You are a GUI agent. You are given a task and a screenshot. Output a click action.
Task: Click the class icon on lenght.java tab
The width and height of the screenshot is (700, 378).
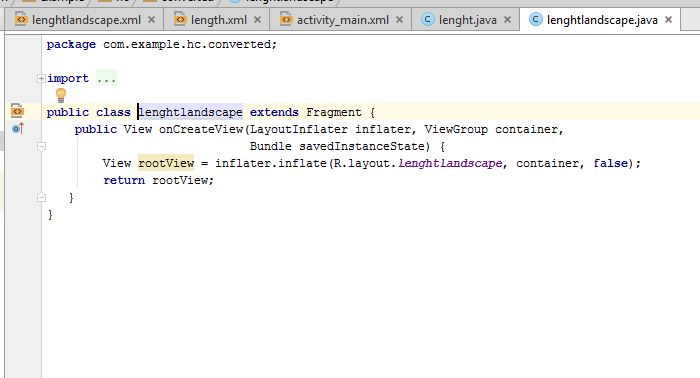[x=428, y=19]
